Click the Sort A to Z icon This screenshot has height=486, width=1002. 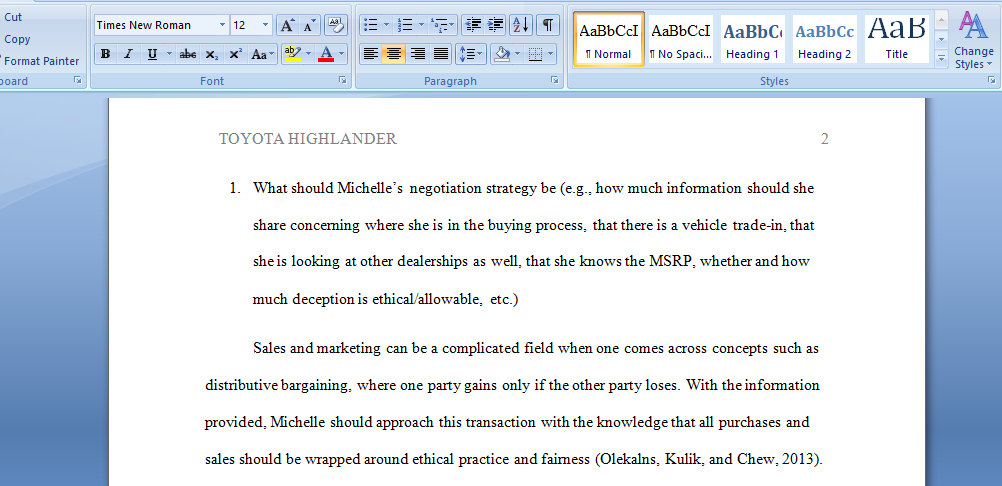tap(521, 26)
